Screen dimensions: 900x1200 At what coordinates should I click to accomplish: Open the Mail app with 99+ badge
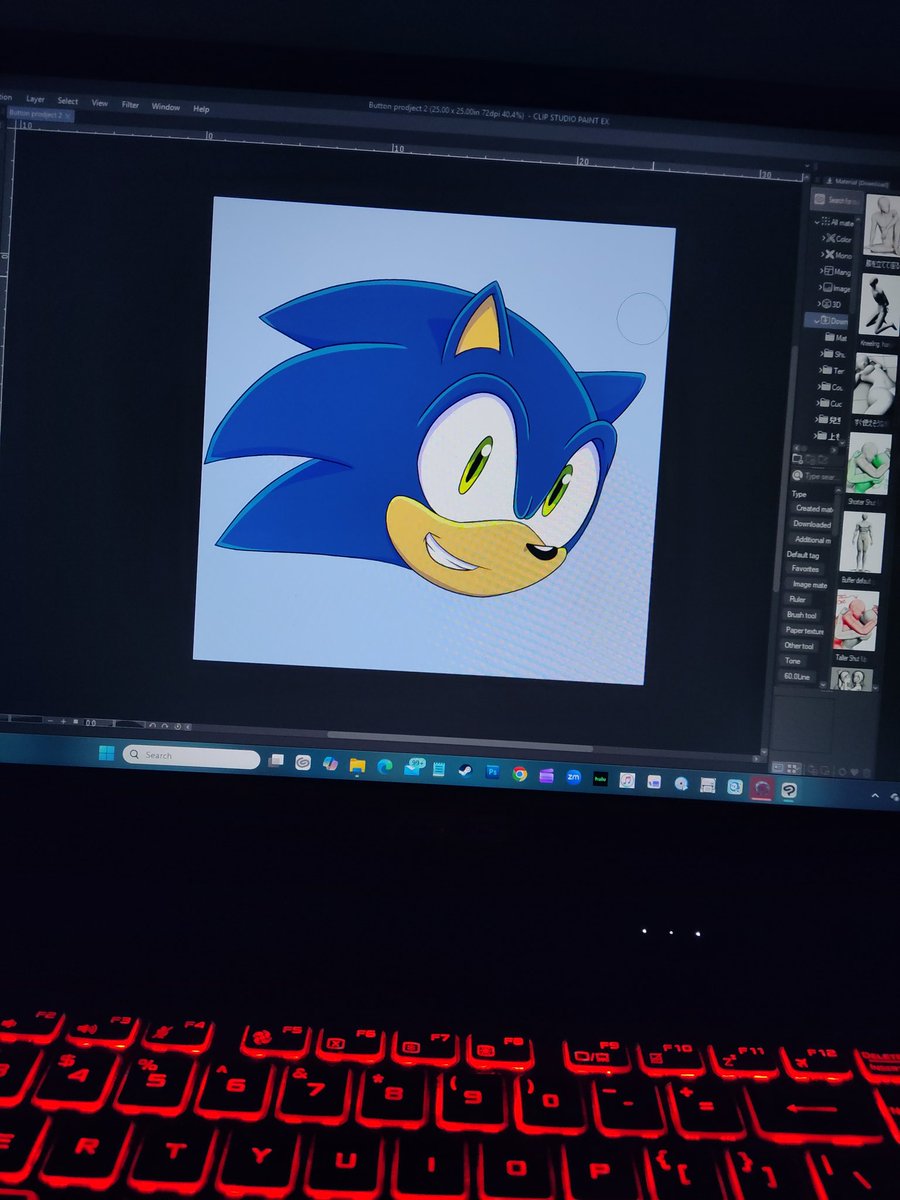[414, 768]
